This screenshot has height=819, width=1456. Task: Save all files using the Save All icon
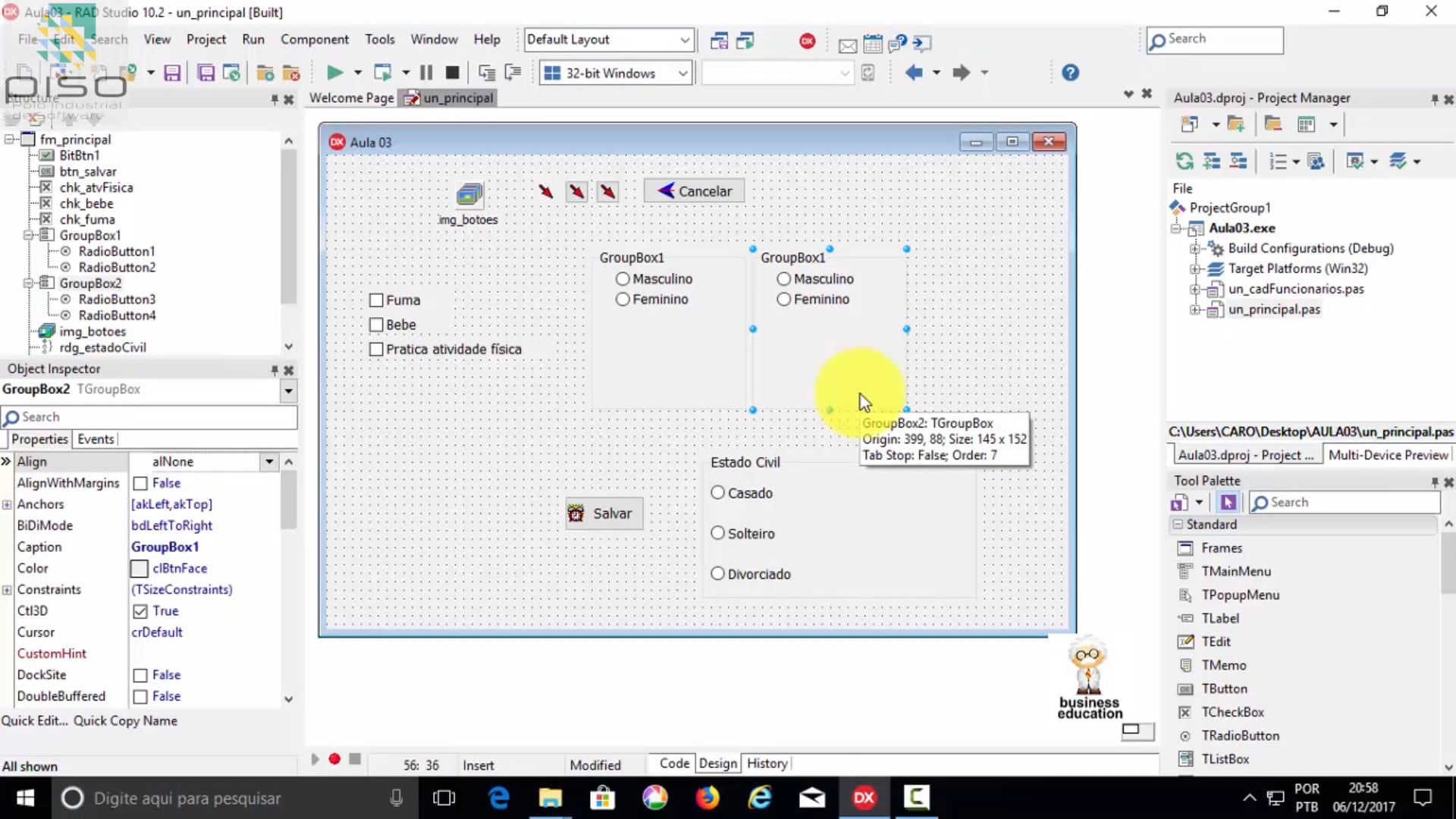(x=206, y=72)
